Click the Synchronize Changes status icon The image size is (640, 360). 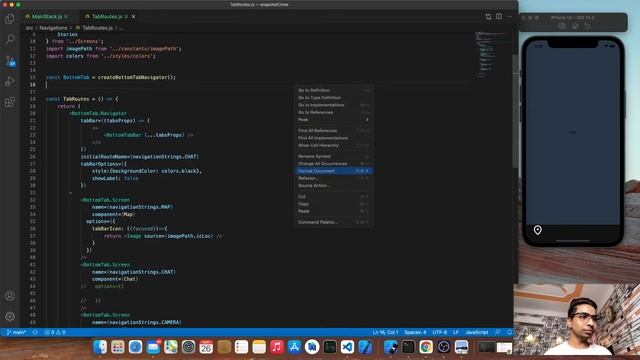click(35, 332)
